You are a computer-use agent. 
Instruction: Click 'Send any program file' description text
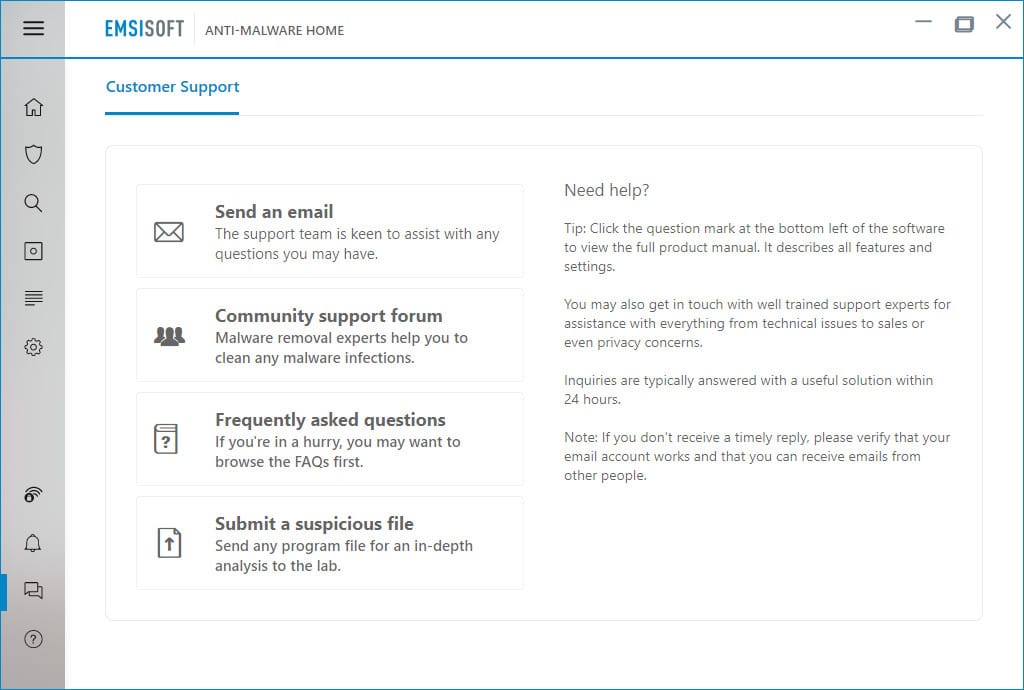[344, 556]
